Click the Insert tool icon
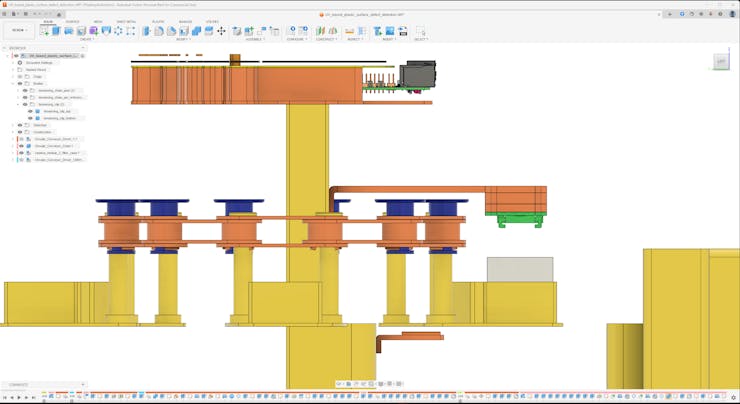 pos(379,31)
